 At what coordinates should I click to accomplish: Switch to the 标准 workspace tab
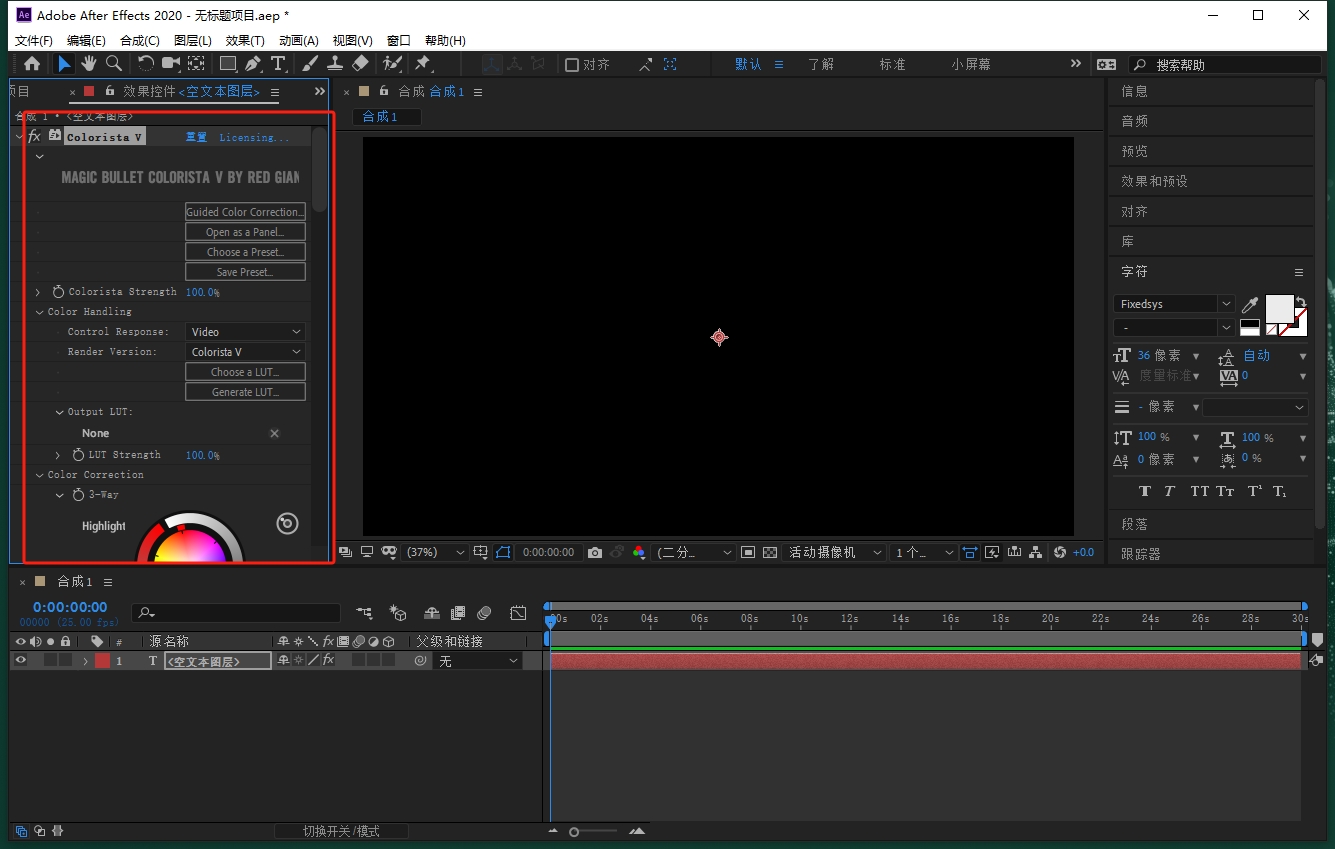pos(892,64)
